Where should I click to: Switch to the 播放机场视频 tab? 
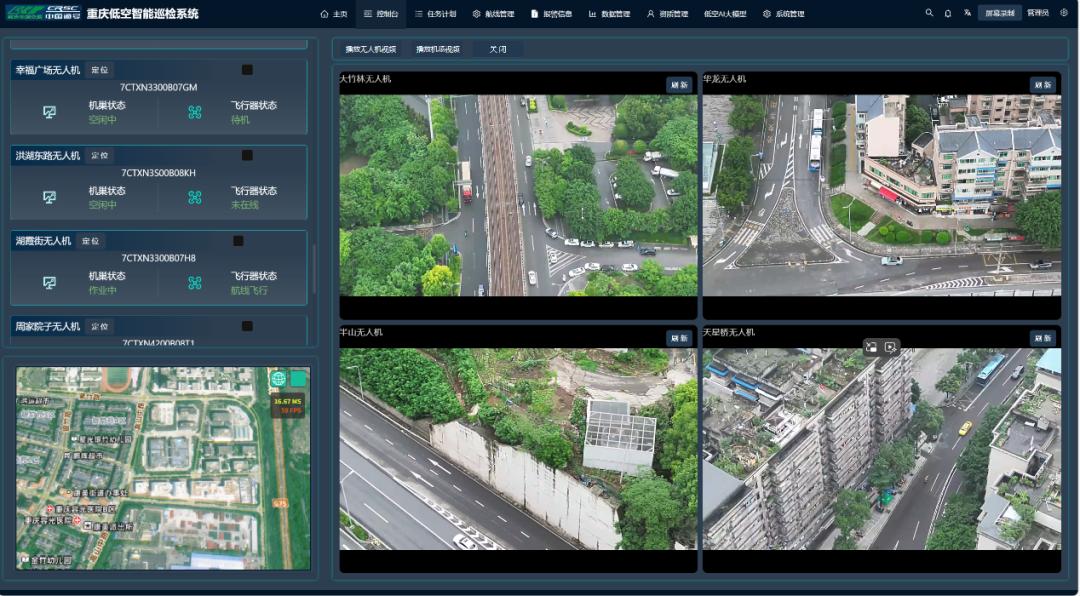[x=438, y=49]
